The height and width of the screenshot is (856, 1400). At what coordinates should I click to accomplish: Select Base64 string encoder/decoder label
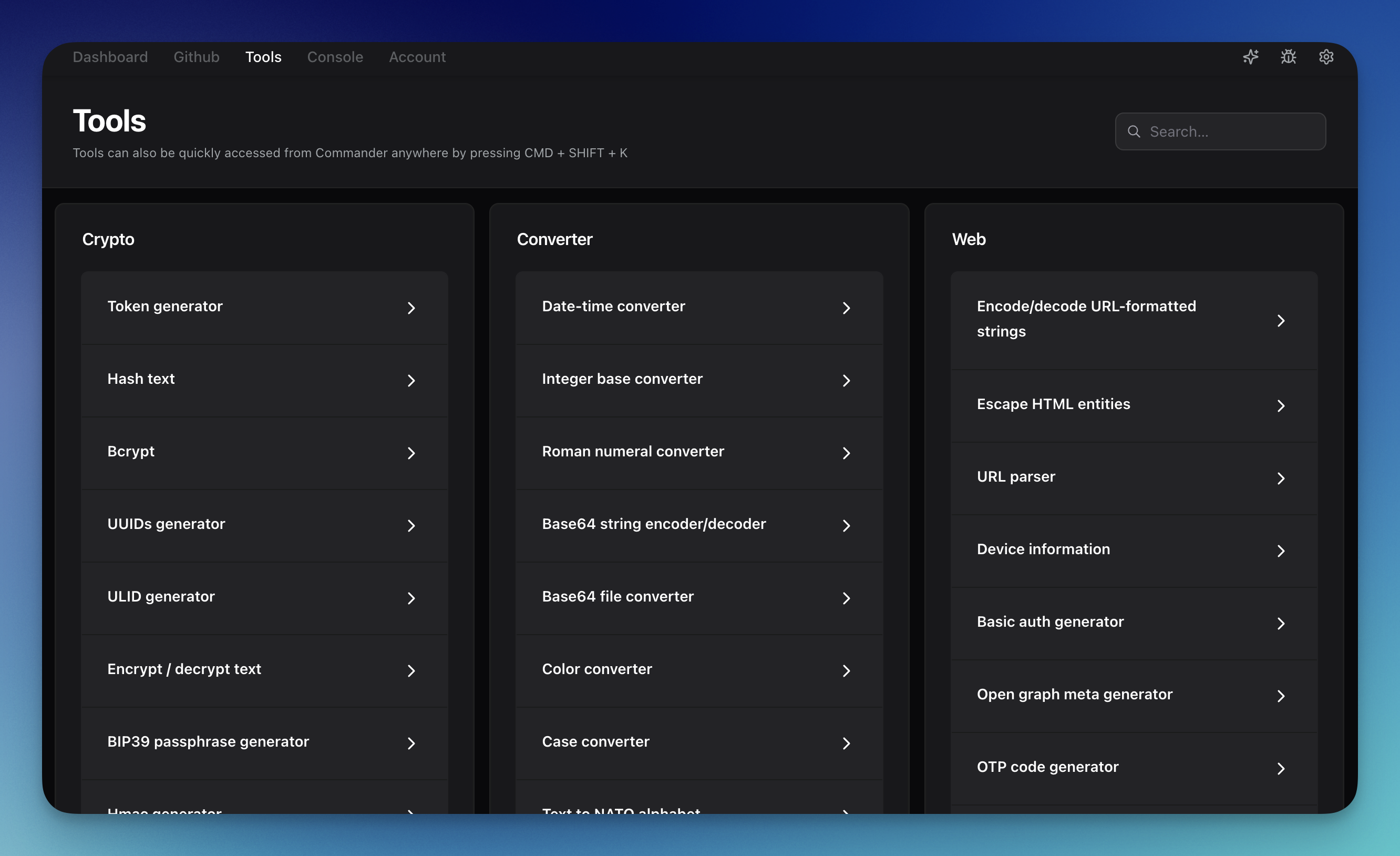tap(654, 524)
